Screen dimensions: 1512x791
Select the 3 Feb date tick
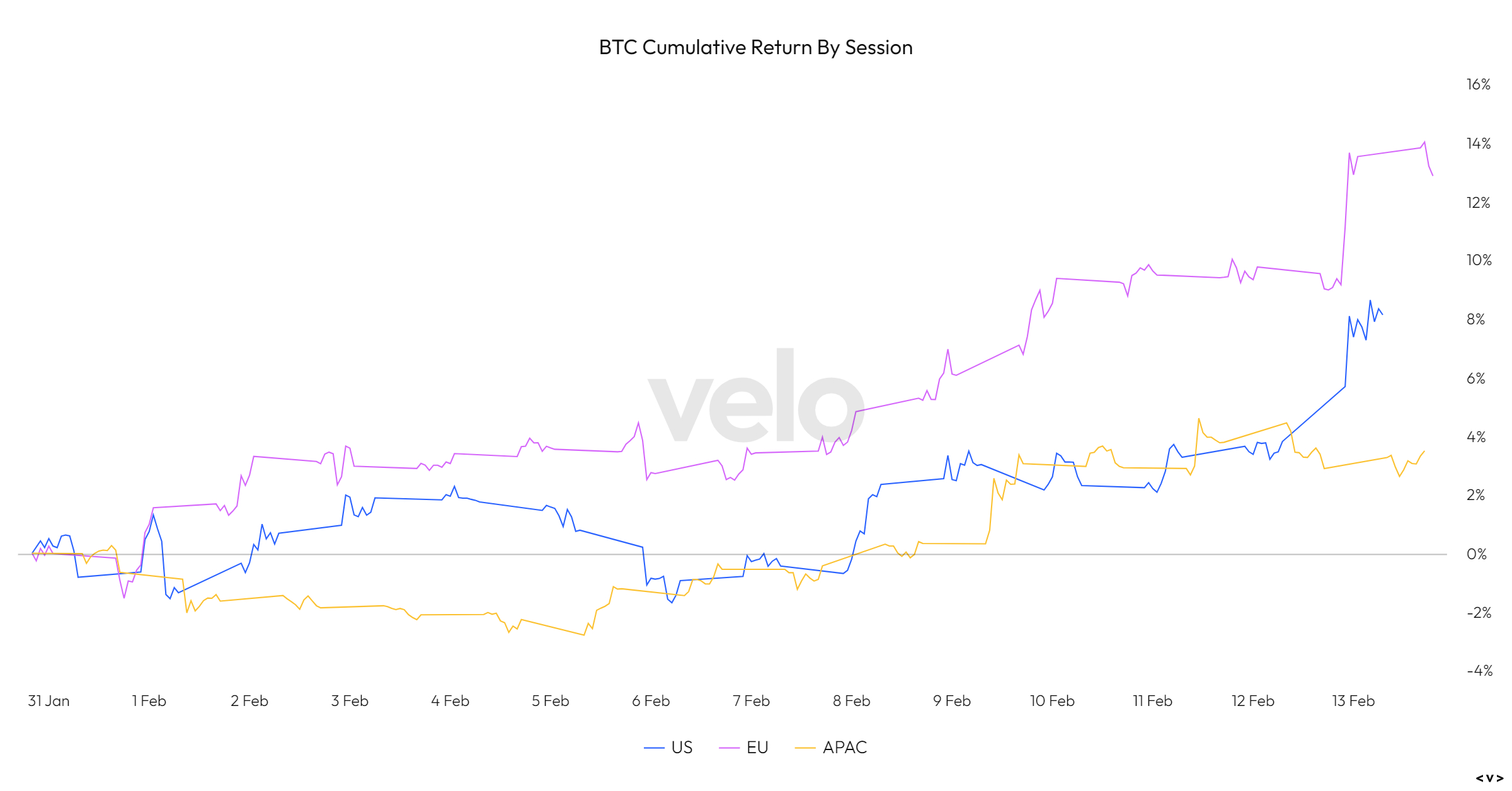[350, 701]
